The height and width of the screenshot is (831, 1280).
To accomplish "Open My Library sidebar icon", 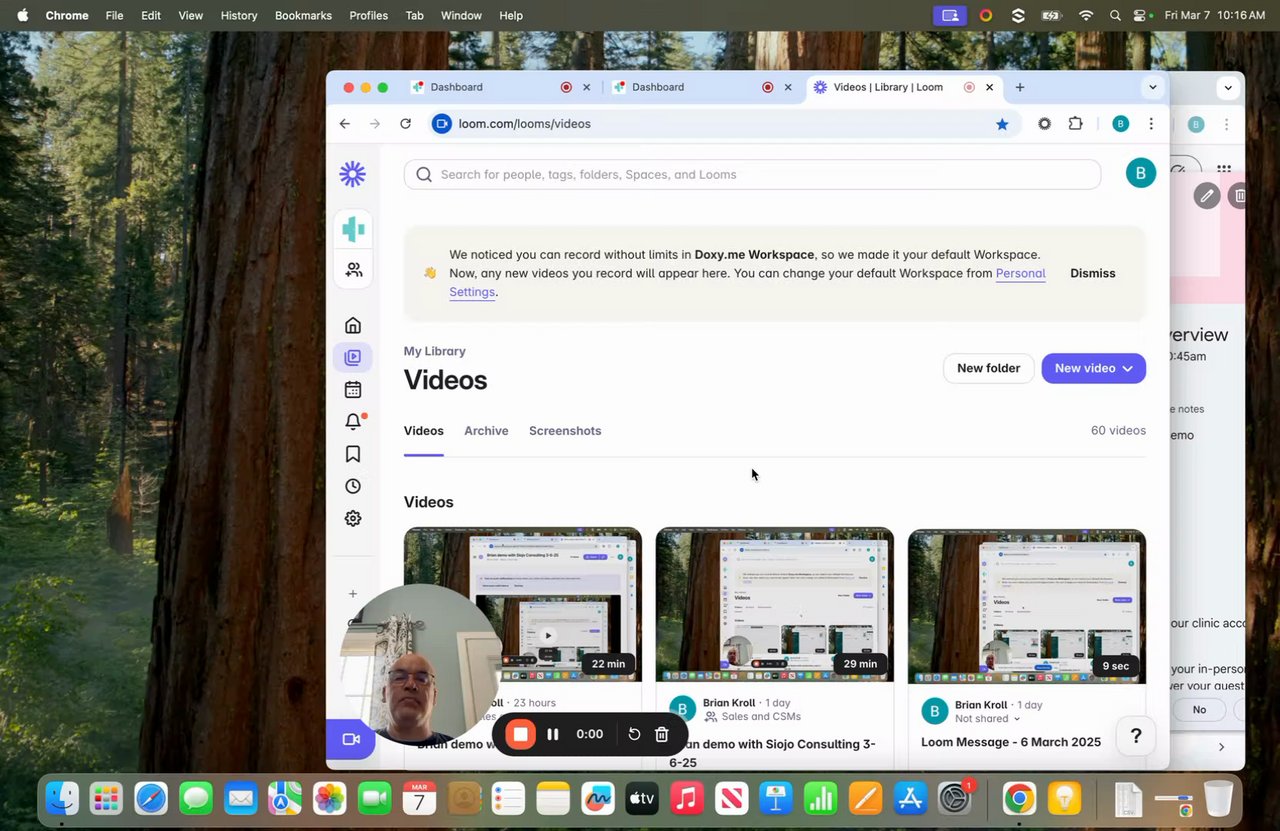I will click(x=353, y=357).
